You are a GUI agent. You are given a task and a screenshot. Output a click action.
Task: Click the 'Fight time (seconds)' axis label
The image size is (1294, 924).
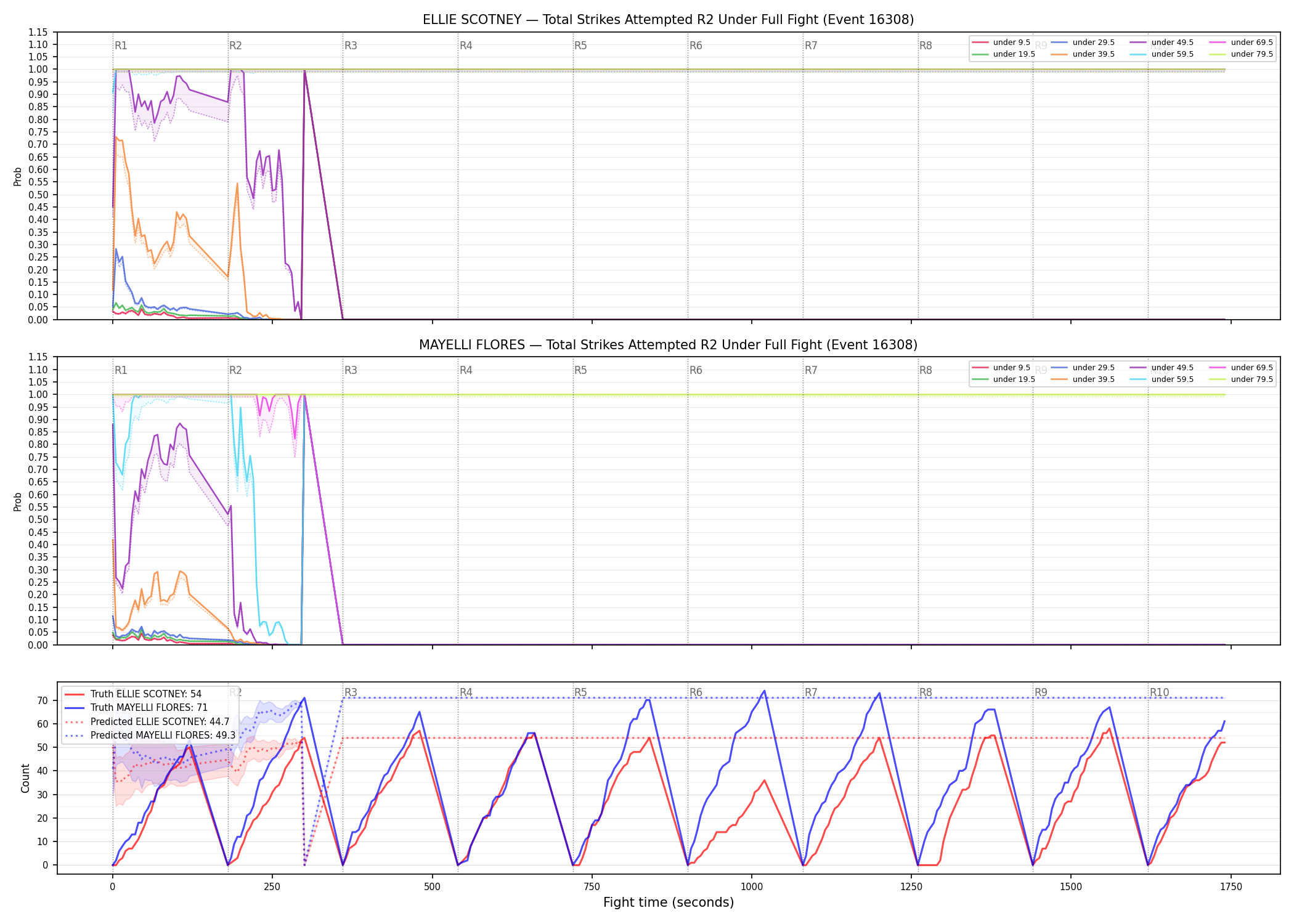point(669,902)
